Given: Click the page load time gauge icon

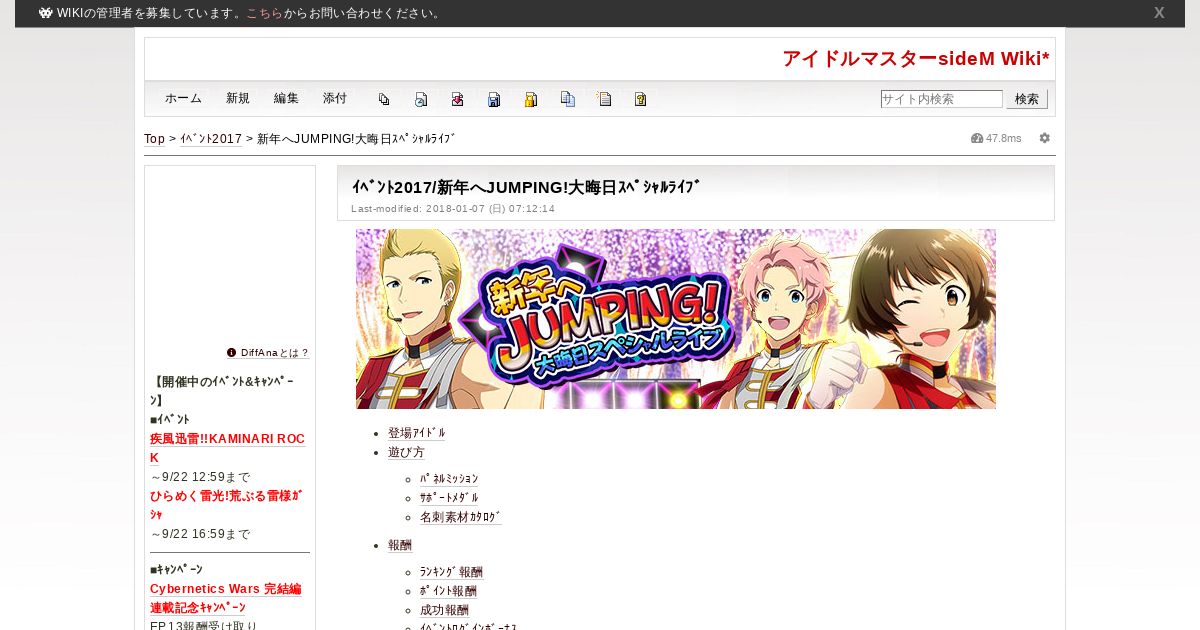Looking at the screenshot, I should click(977, 138).
